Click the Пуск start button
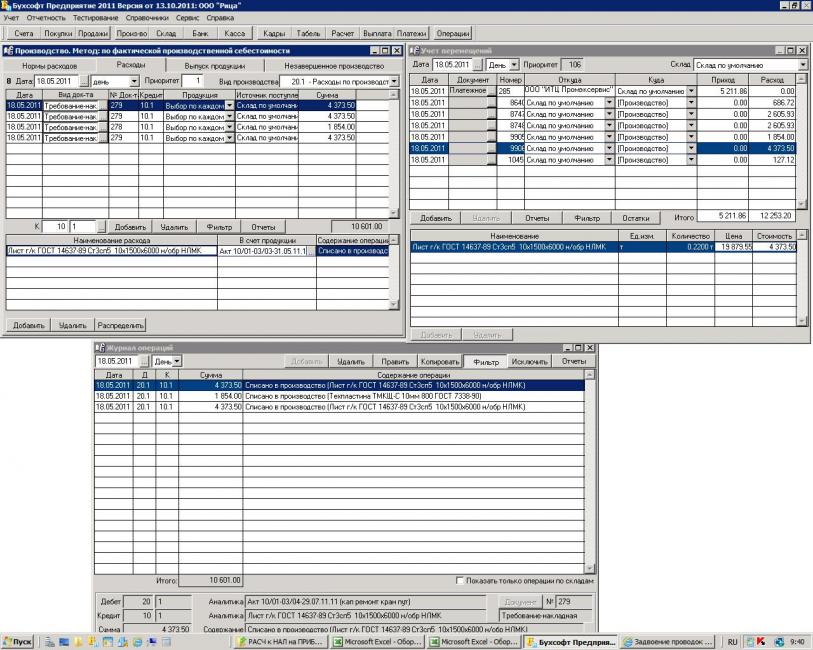Screen dimensions: 813x650 [20, 642]
